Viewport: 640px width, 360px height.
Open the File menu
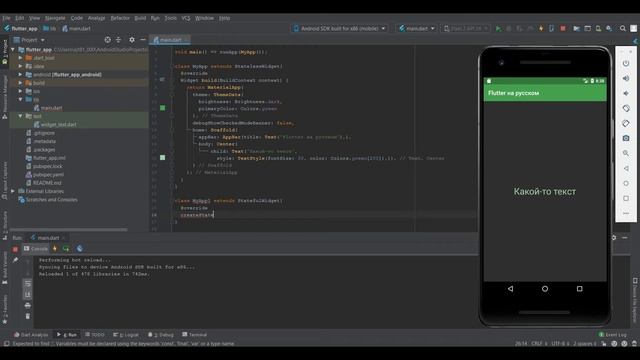tap(7, 18)
